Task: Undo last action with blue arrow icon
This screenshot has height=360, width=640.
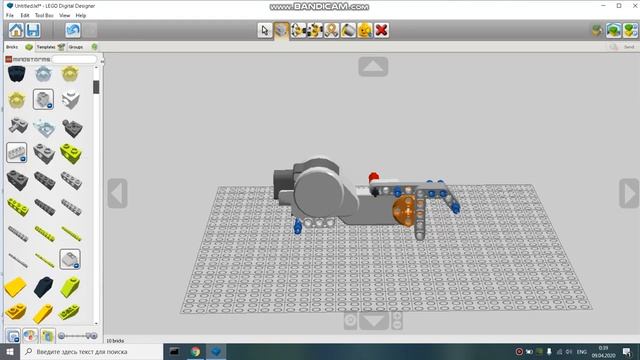Action: click(x=73, y=30)
